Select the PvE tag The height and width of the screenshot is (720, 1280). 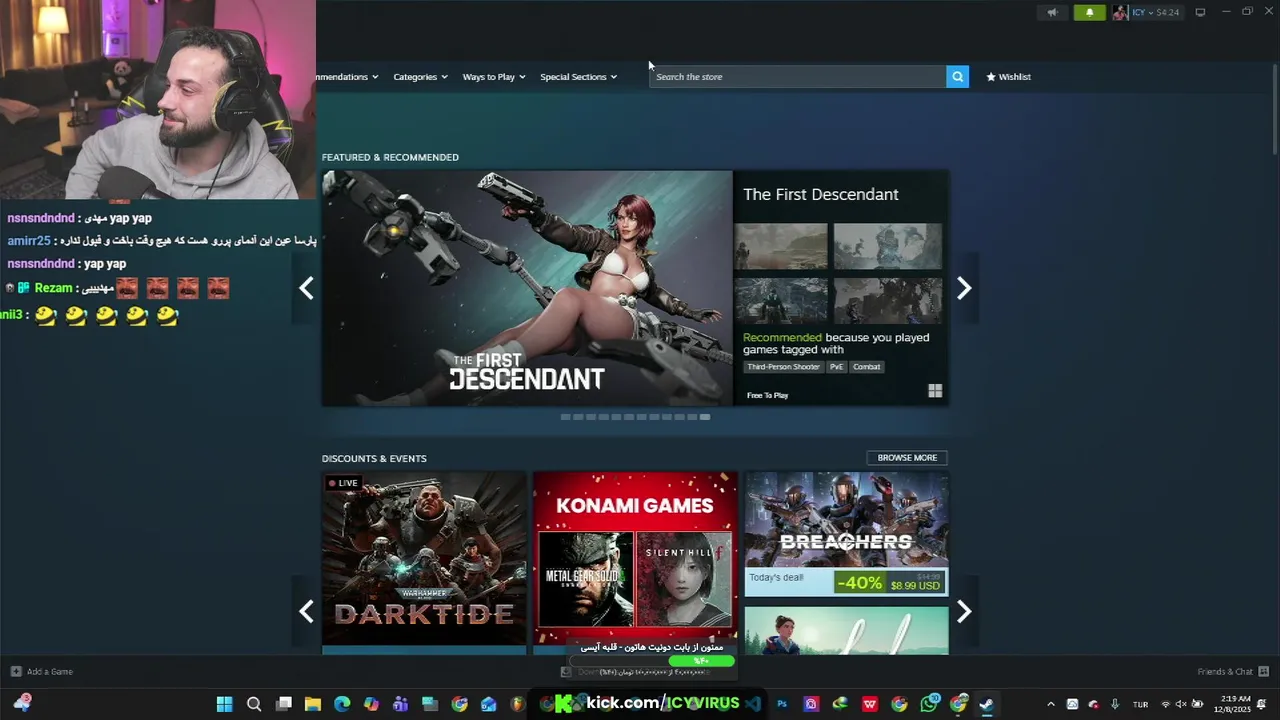pos(836,367)
